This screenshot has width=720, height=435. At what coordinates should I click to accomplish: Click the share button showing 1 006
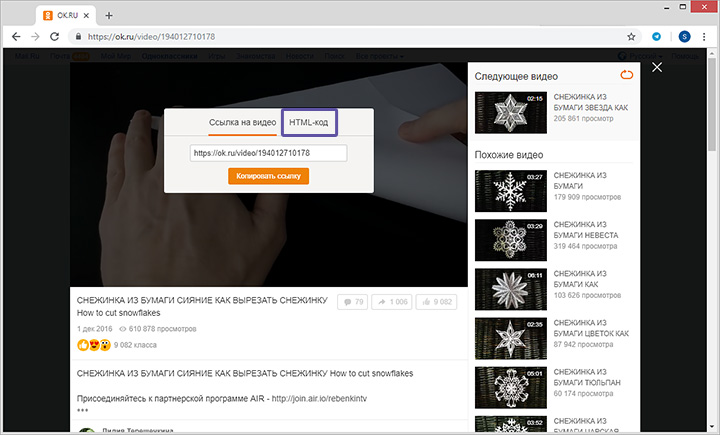(392, 302)
